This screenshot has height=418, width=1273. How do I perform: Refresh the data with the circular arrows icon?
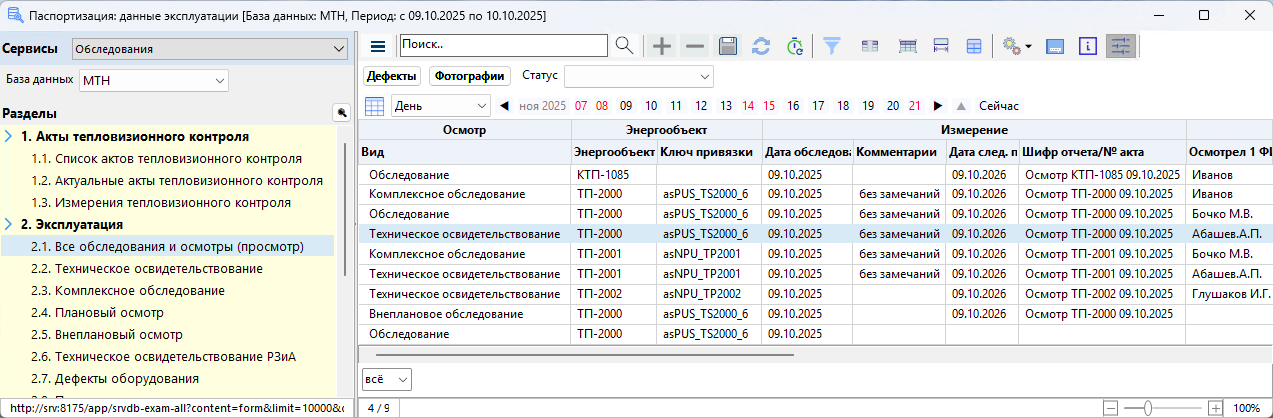point(761,46)
